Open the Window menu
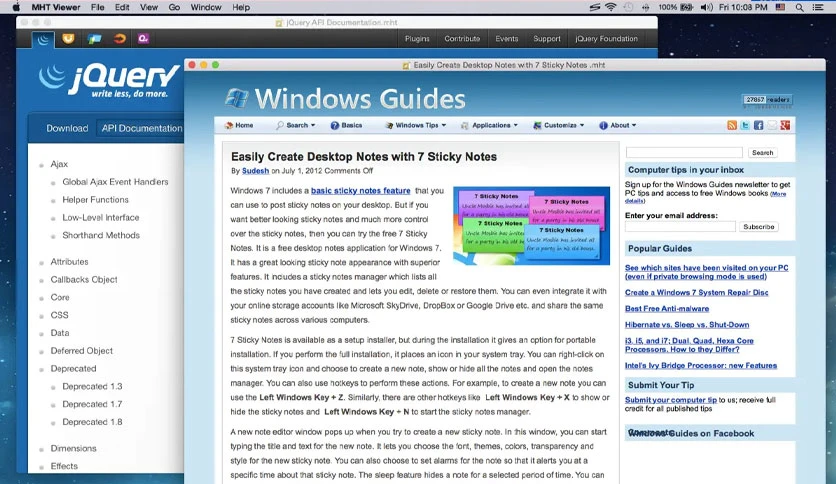Viewport: 836px width, 484px height. point(206,7)
